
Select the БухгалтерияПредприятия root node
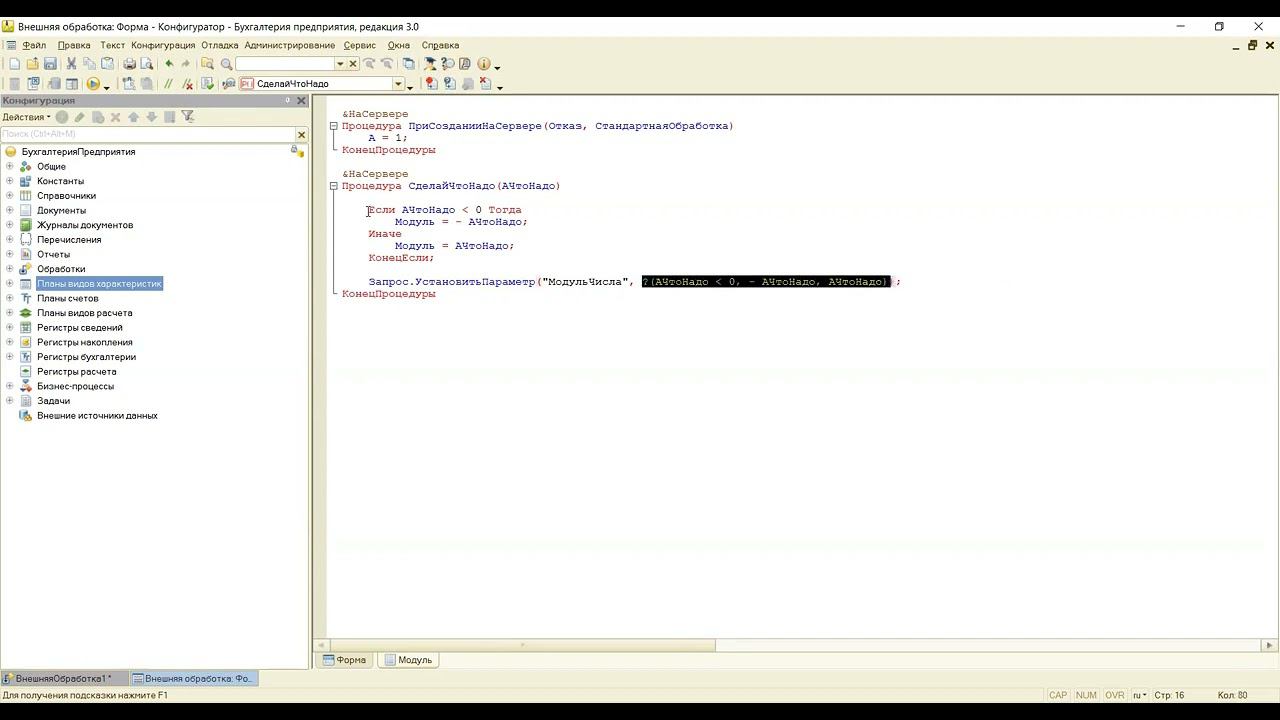tap(78, 152)
